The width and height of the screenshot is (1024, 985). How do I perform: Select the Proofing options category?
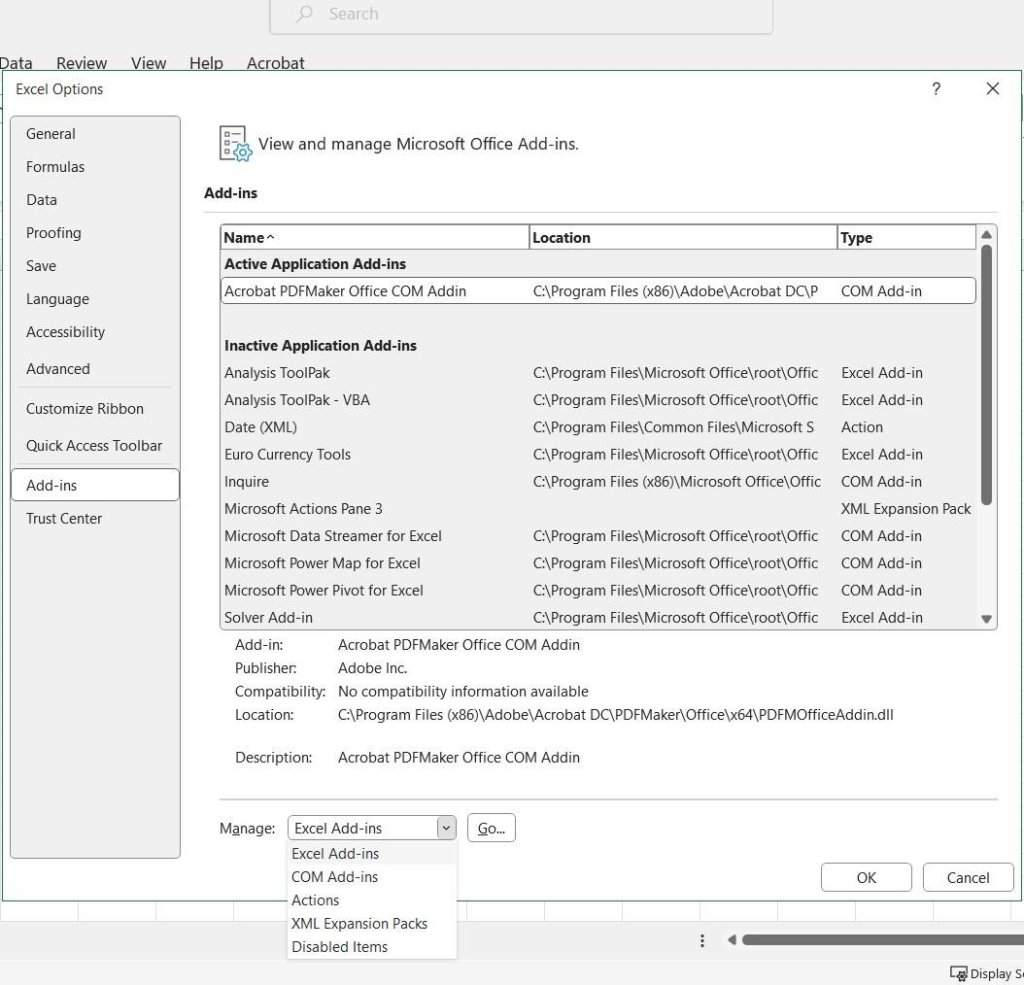click(95, 233)
